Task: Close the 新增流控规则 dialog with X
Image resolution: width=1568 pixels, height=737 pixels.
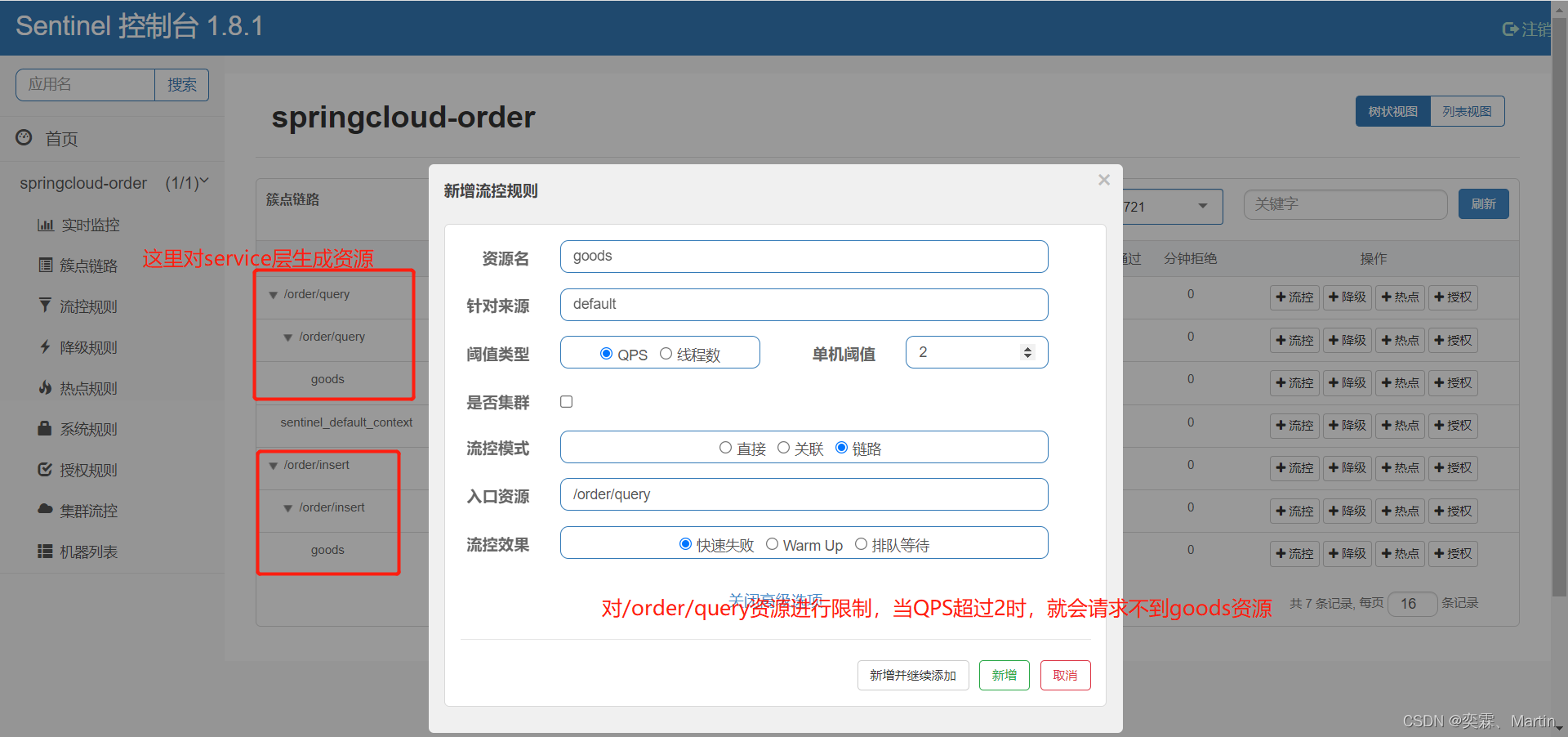Action: 1103,180
